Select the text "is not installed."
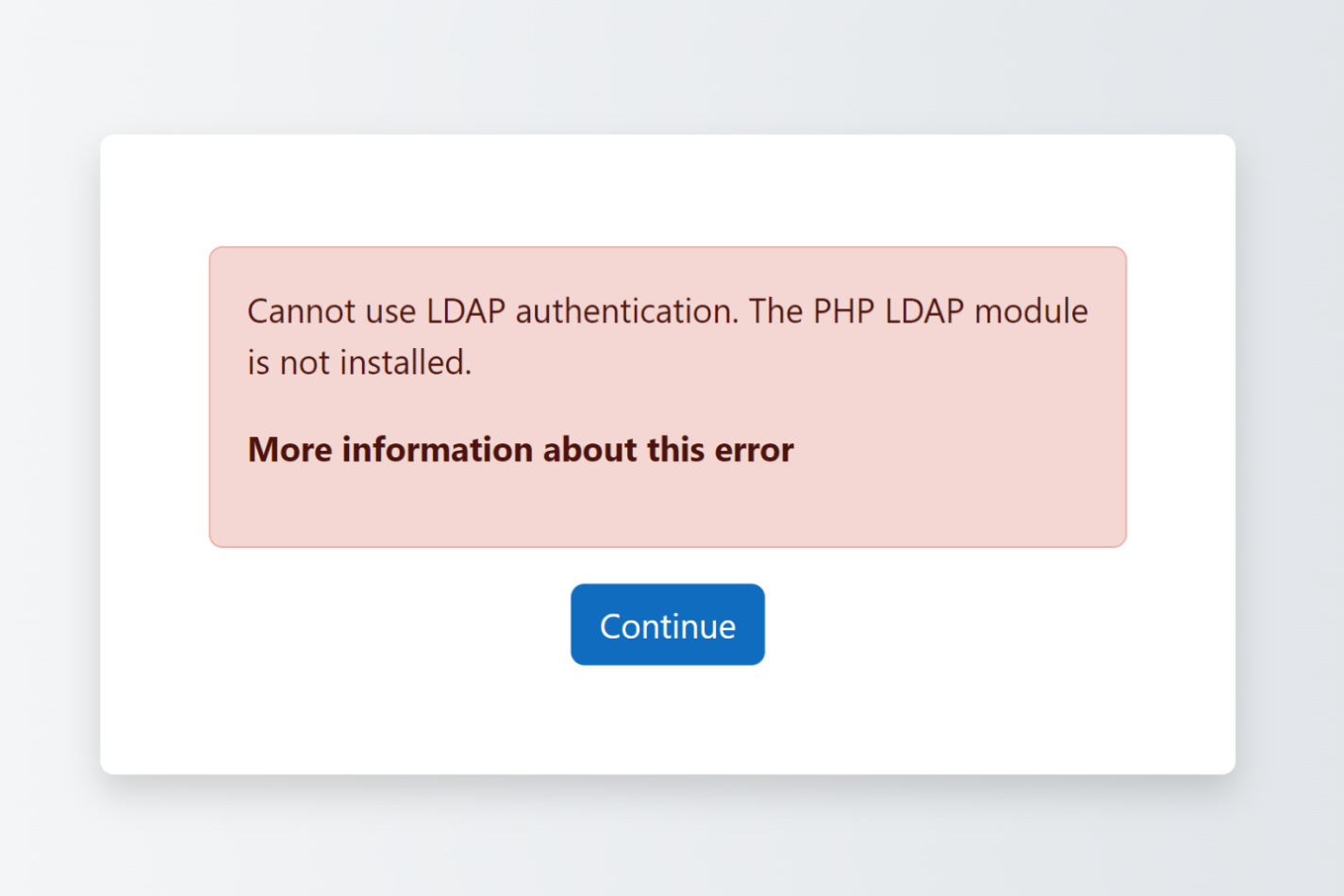Image resolution: width=1344 pixels, height=896 pixels. (x=359, y=362)
